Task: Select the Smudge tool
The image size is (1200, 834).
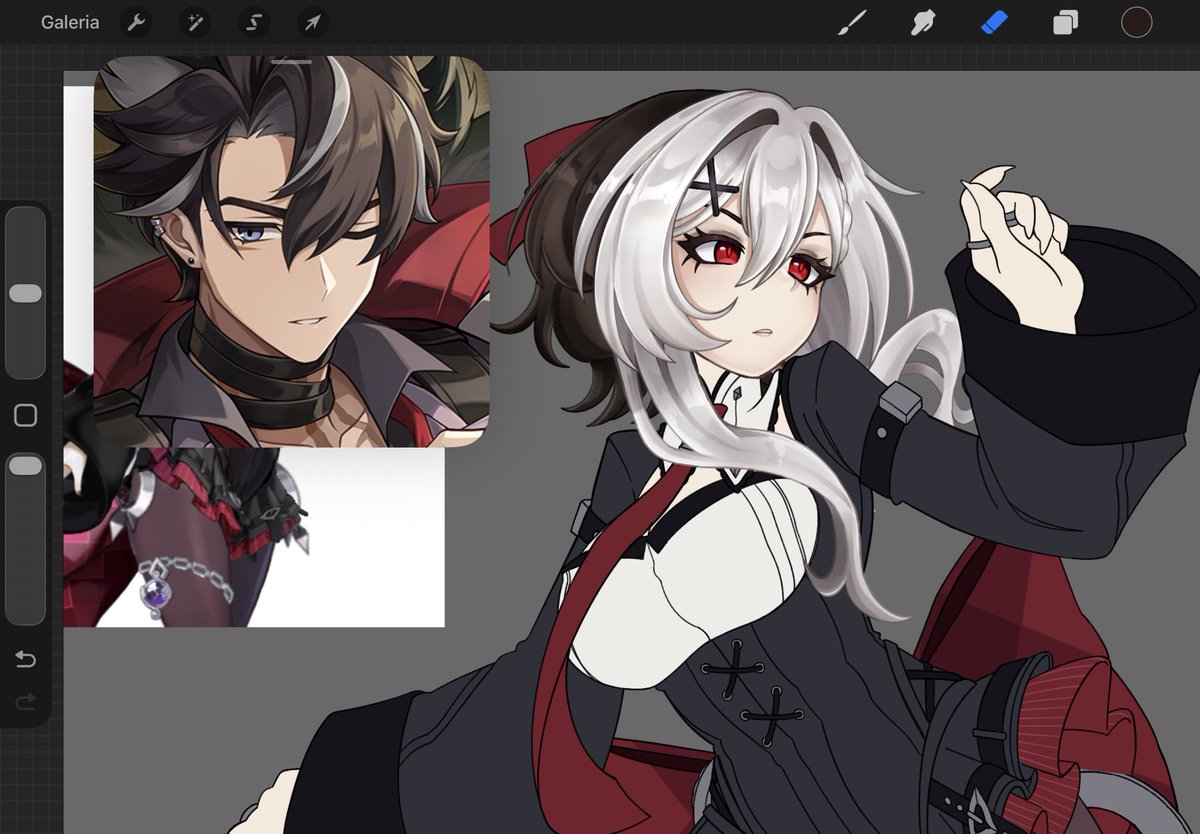Action: click(x=923, y=22)
